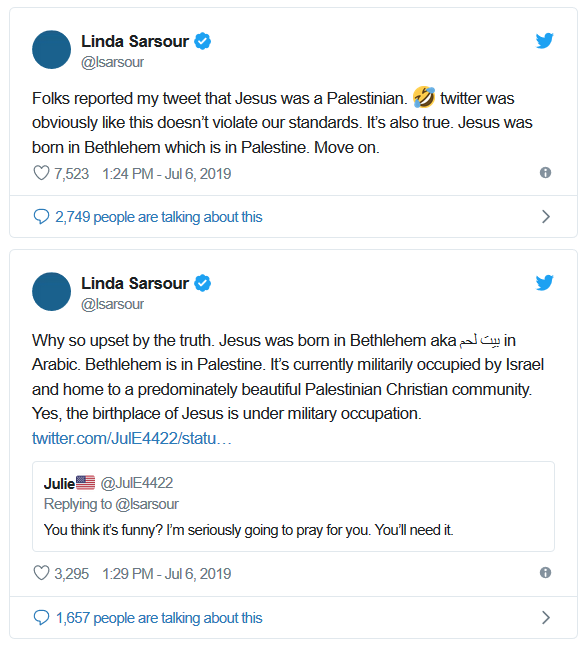Open '1,657 people are talking about this'

[159, 618]
